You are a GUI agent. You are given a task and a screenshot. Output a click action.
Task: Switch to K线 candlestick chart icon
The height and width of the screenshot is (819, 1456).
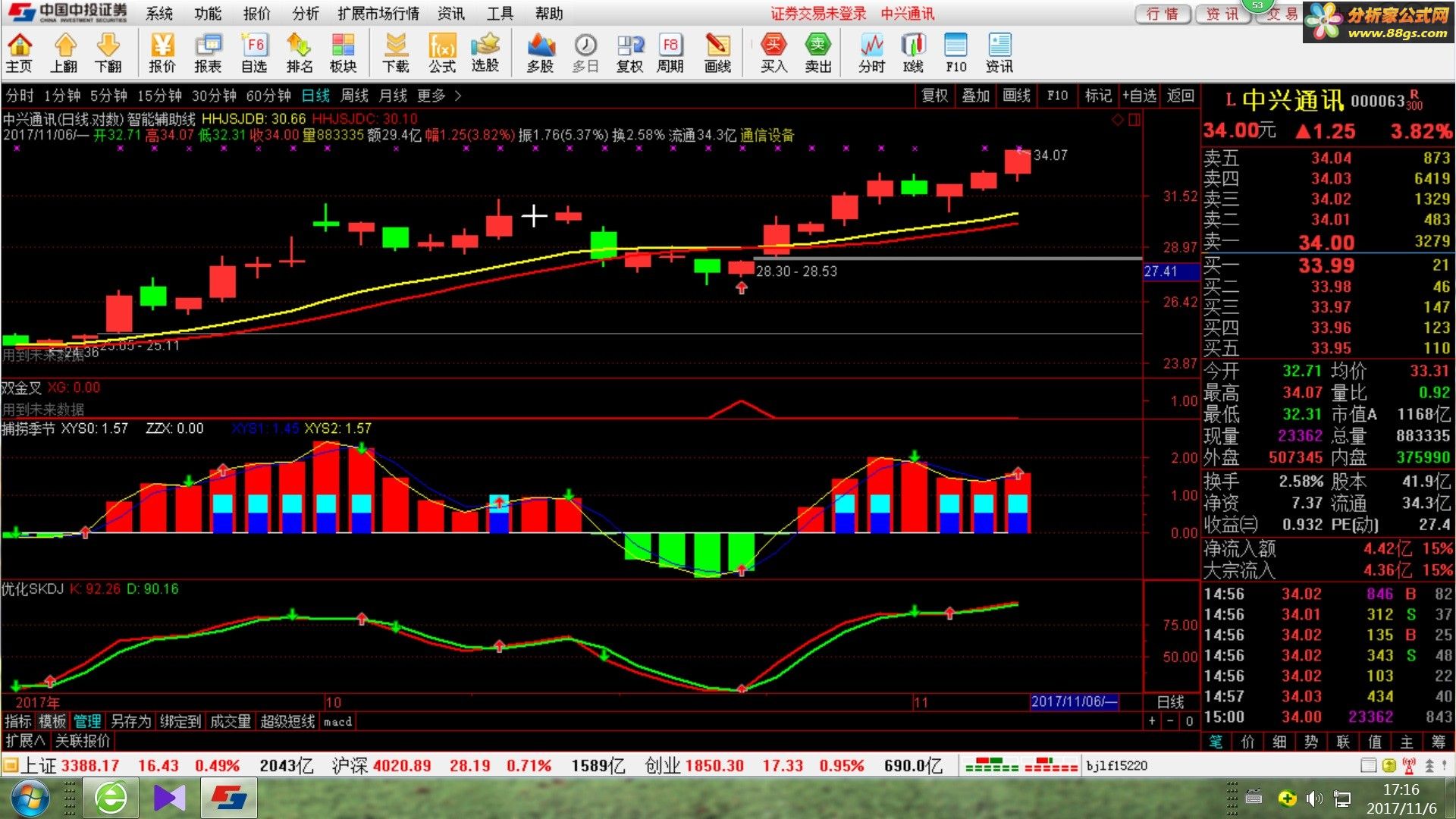914,54
